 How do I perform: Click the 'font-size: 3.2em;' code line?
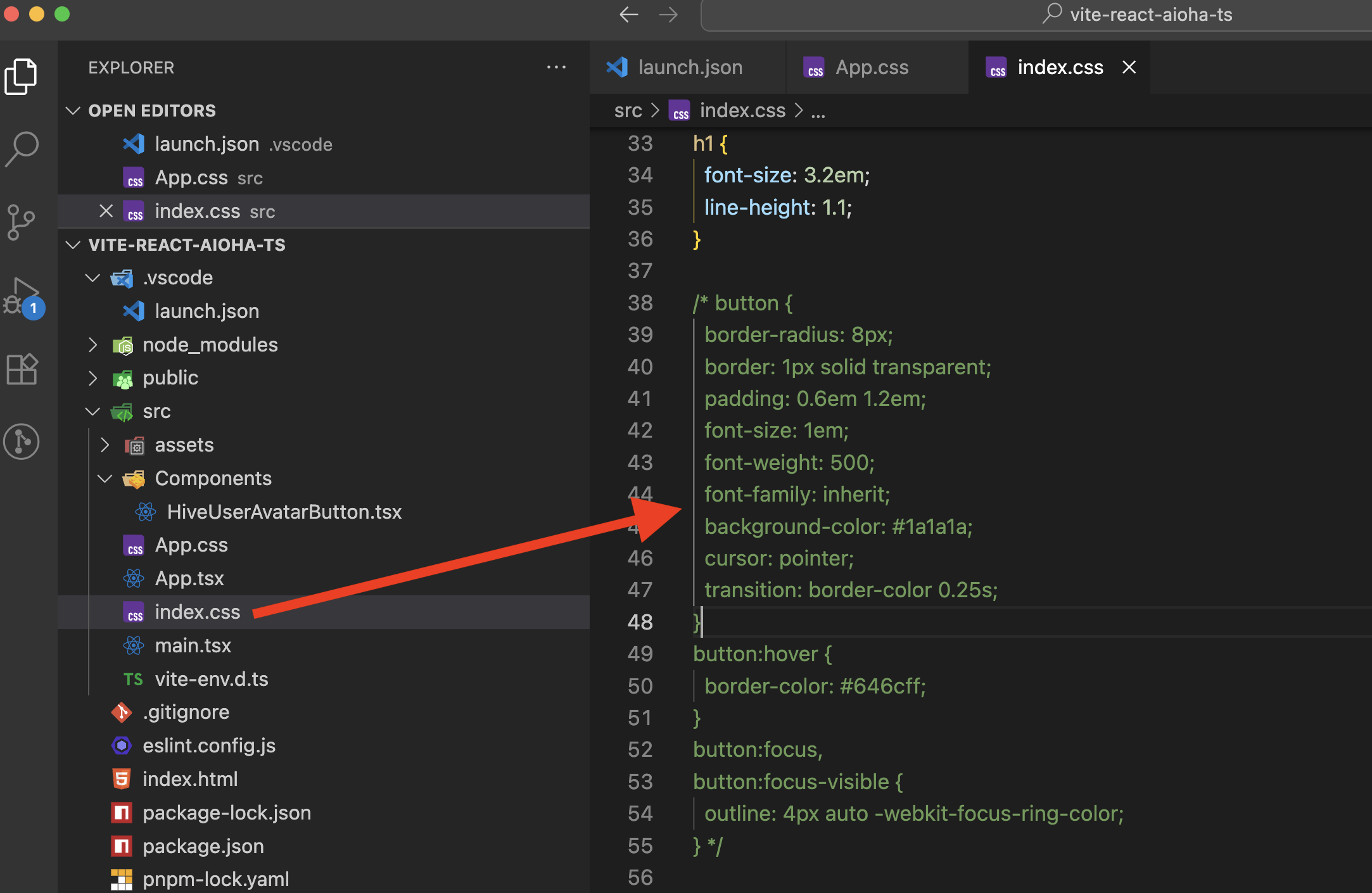[x=787, y=175]
